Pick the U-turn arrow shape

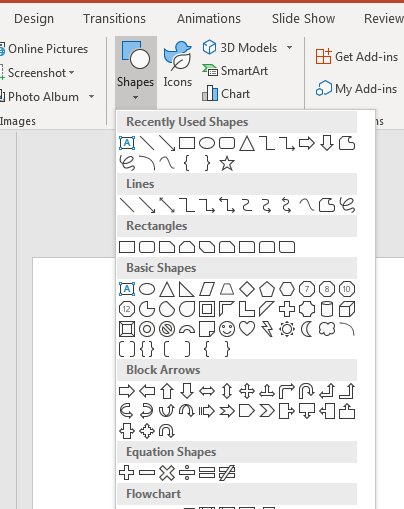pyautogui.click(x=307, y=391)
